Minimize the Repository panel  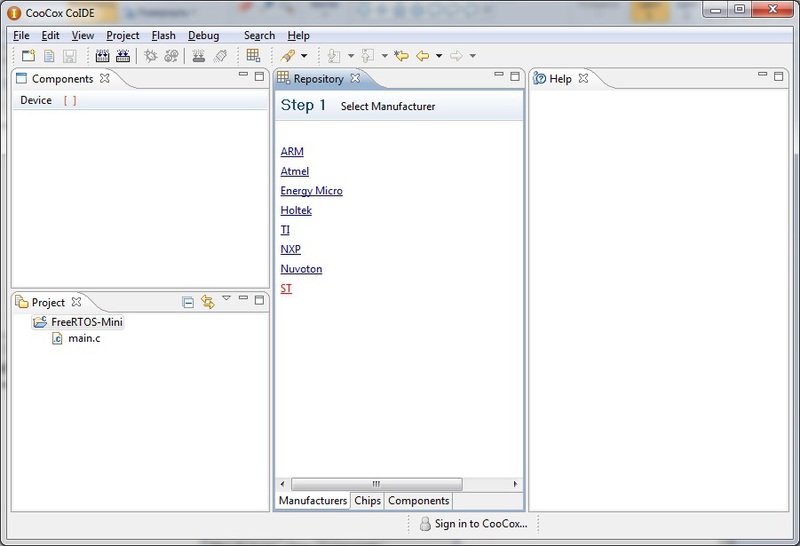tap(499, 75)
